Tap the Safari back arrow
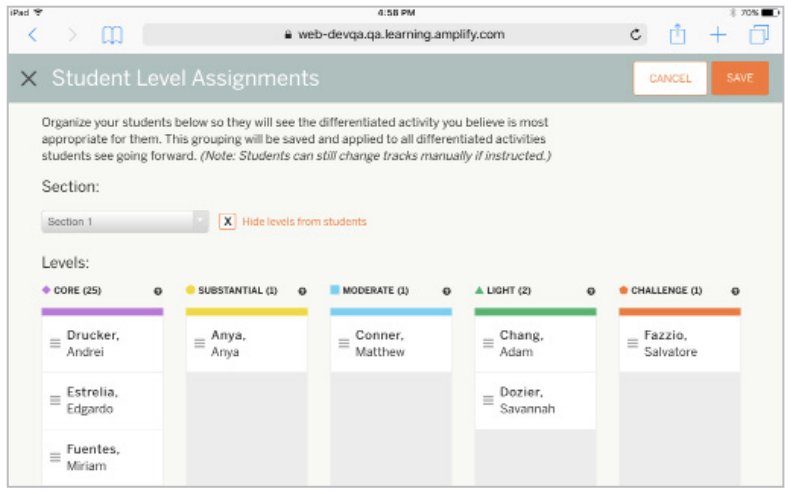The image size is (792, 494). [33, 35]
